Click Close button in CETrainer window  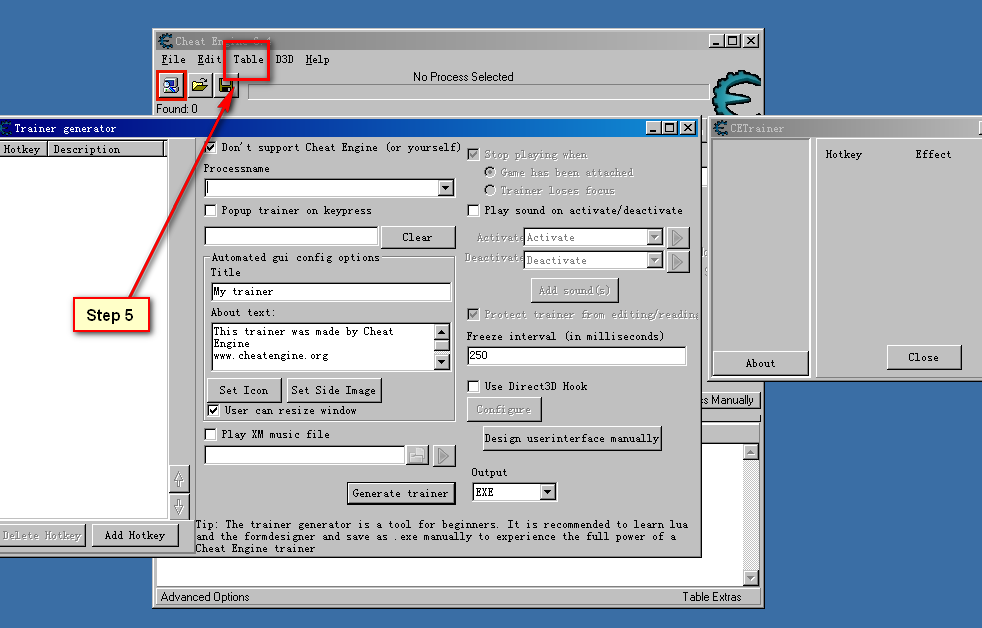coord(924,358)
